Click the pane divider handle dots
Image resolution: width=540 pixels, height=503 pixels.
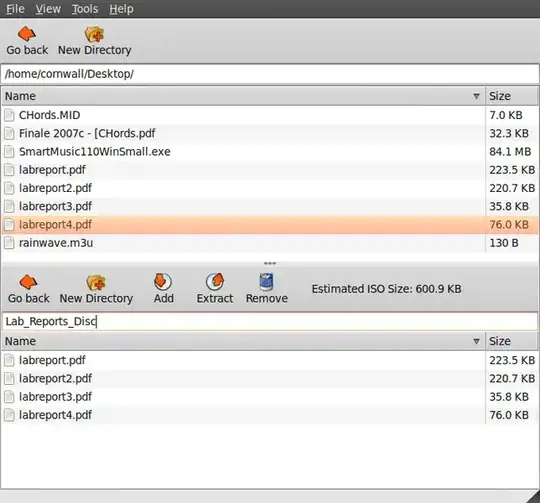pos(270,264)
